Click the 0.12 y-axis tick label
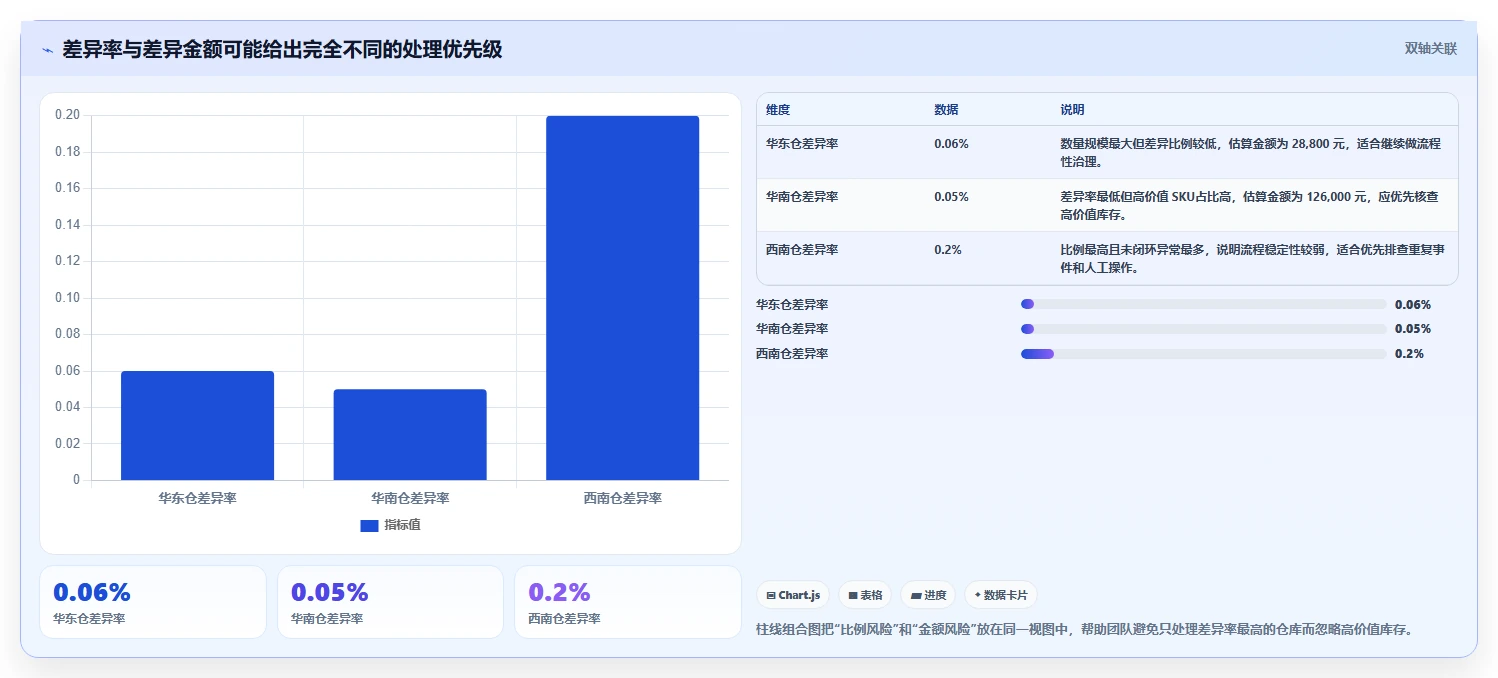Screen dimensions: 1498x678 (67, 261)
